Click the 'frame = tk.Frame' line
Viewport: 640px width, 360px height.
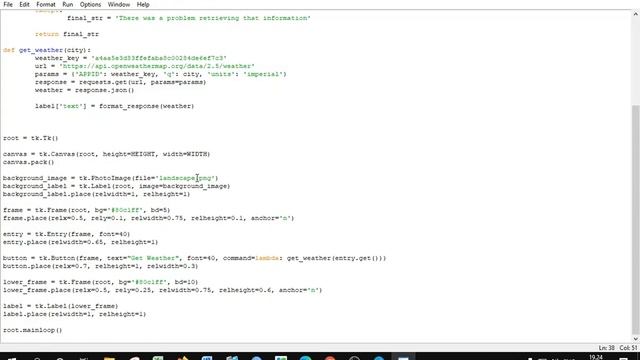87,210
